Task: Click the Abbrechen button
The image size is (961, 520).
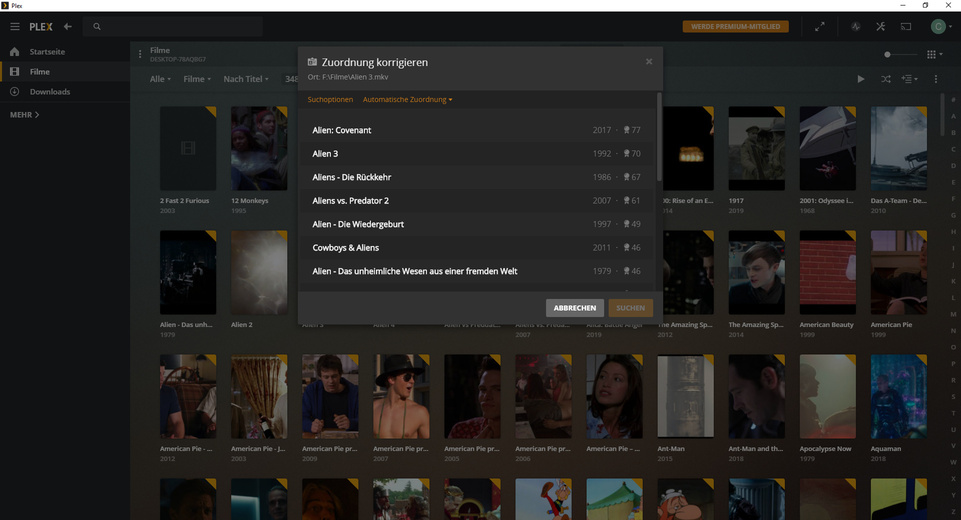Action: click(575, 308)
